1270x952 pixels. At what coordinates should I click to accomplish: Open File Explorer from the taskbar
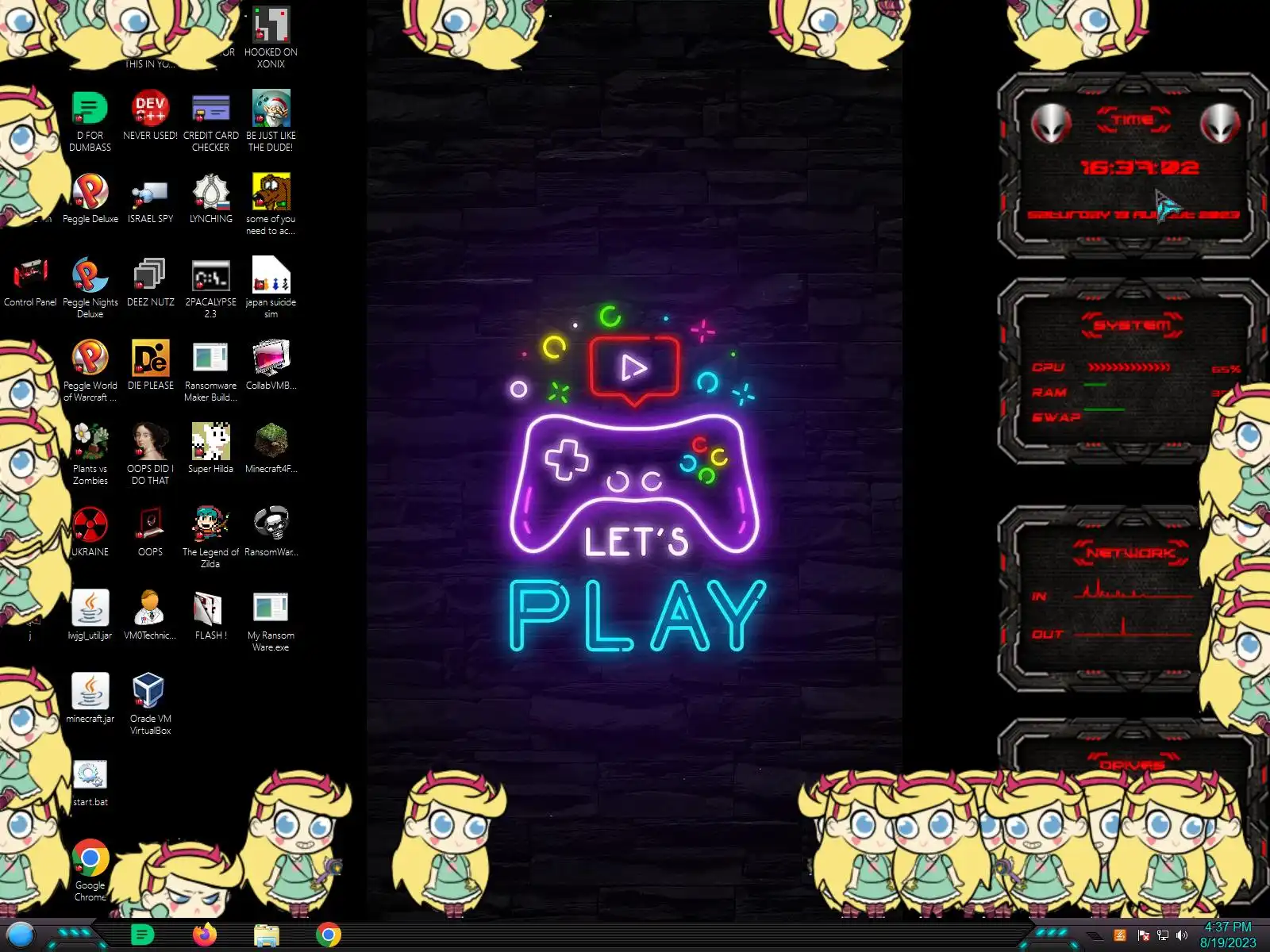[x=267, y=935]
